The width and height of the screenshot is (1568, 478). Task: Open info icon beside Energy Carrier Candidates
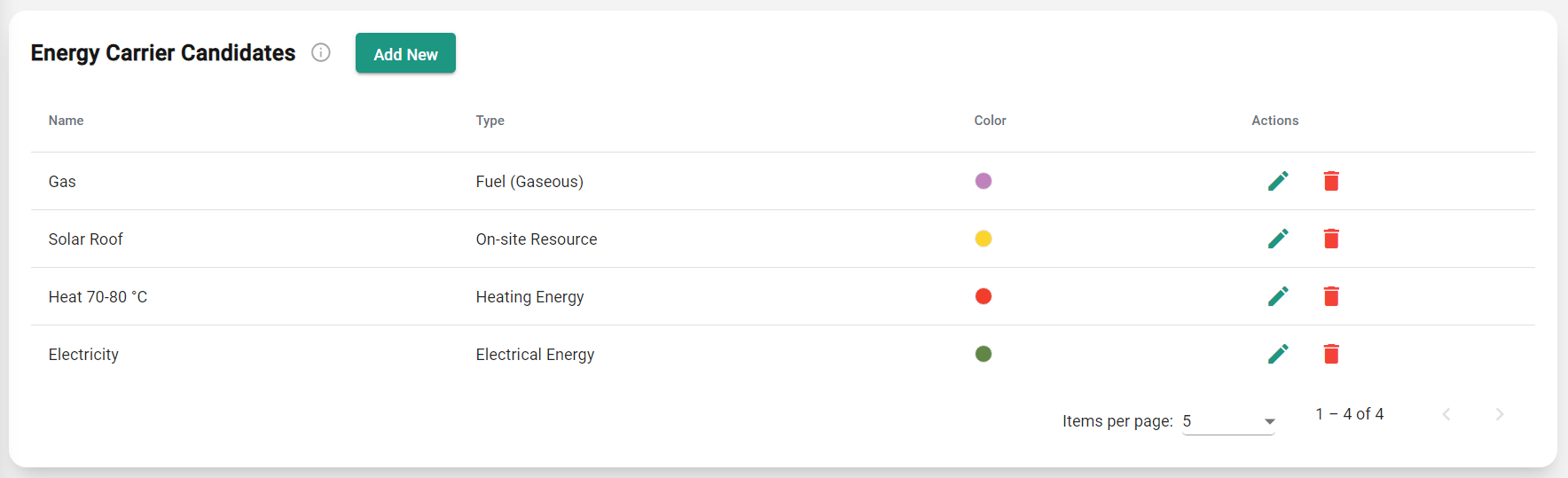pos(321,52)
